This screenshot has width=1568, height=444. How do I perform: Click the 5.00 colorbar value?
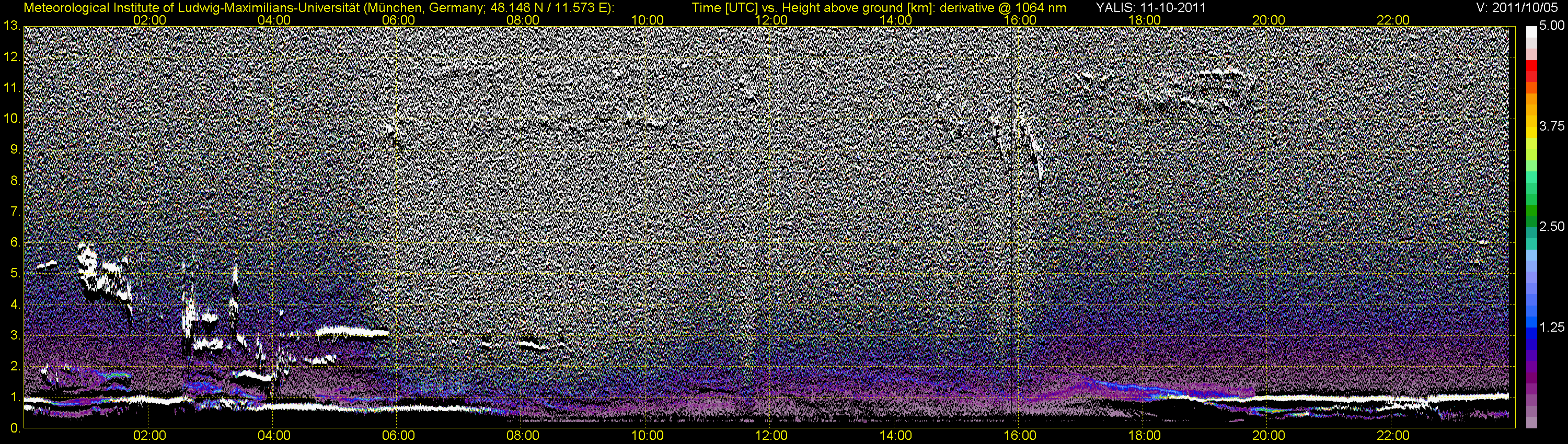[1552, 26]
